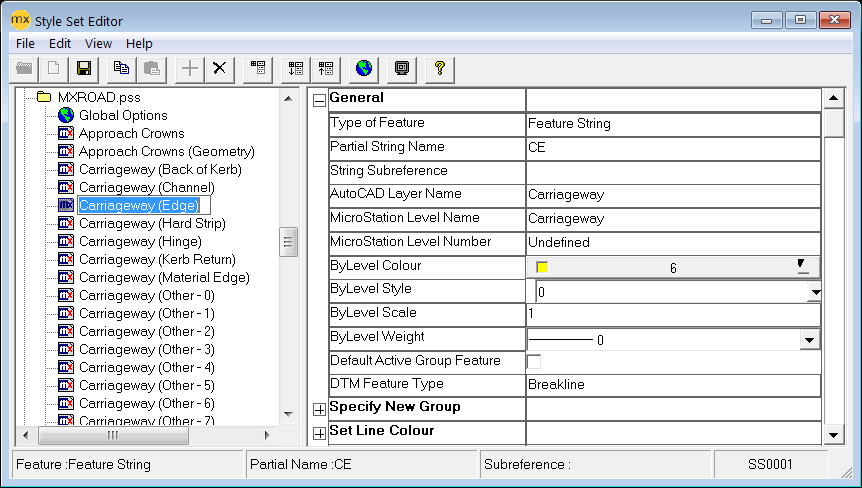The width and height of the screenshot is (862, 488).
Task: Click the move up toolbar icon
Action: 326,69
